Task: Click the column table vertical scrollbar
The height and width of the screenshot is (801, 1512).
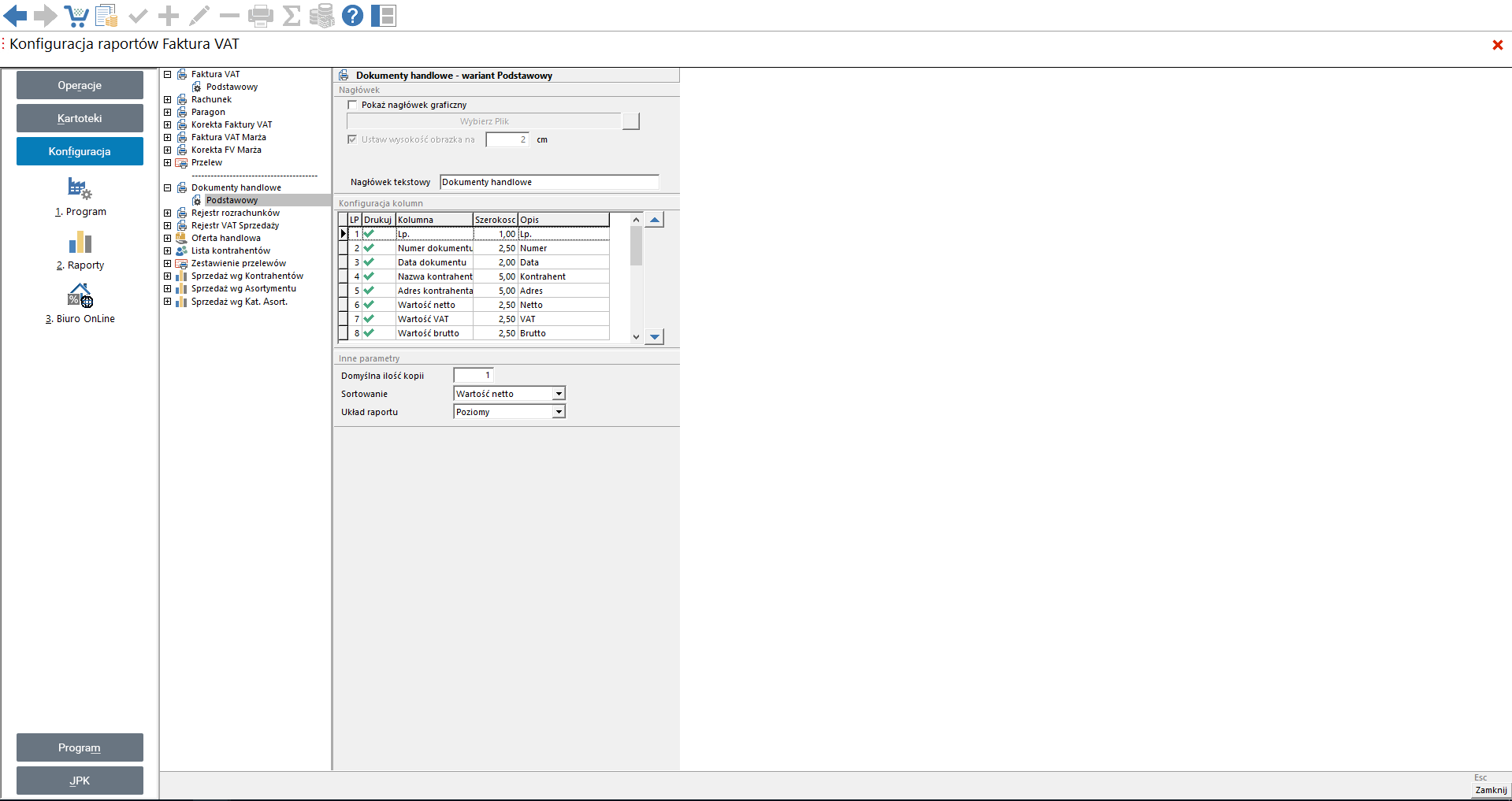Action: pos(636,284)
